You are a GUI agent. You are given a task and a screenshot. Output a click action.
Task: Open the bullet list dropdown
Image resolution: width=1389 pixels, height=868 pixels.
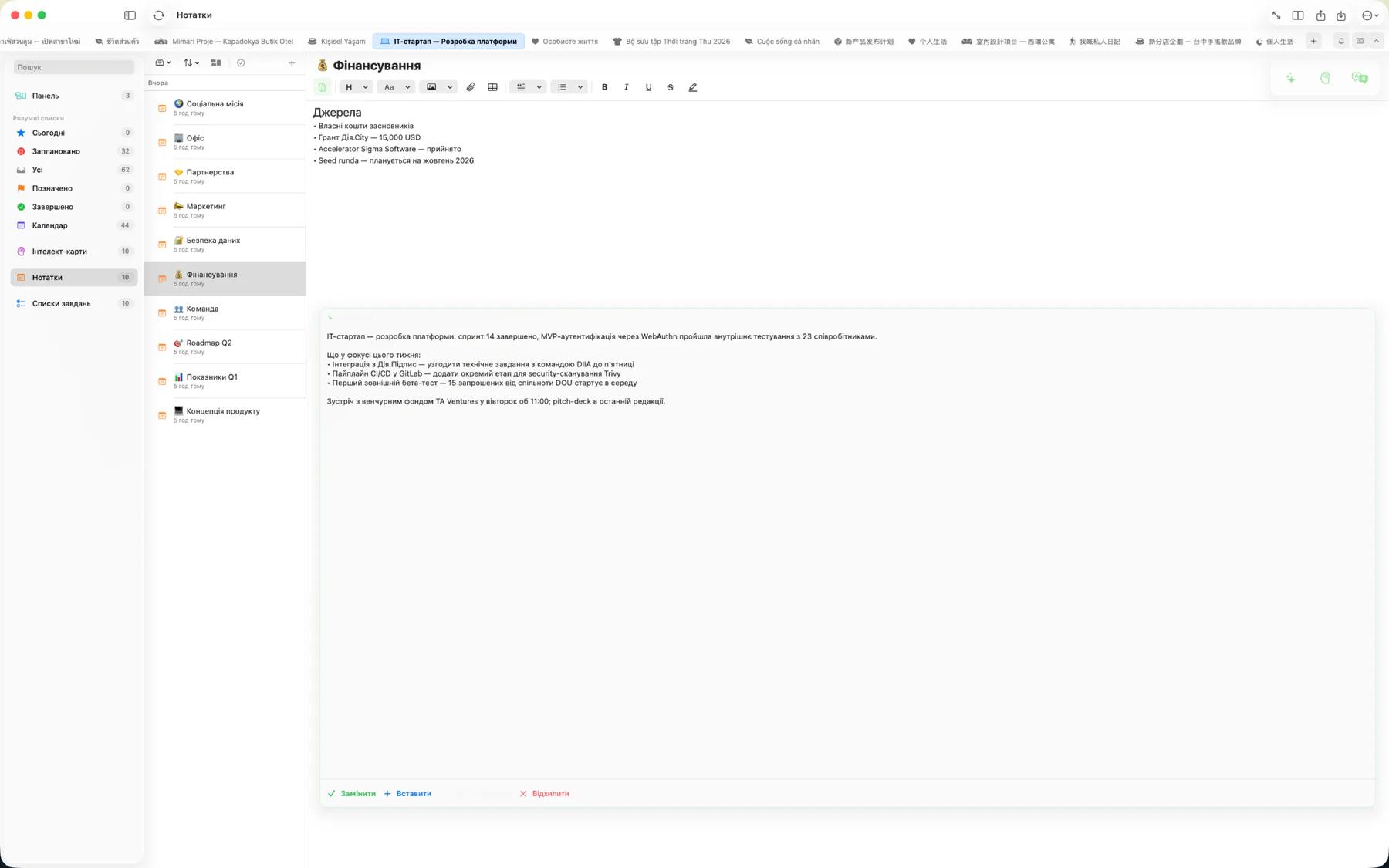coord(569,87)
